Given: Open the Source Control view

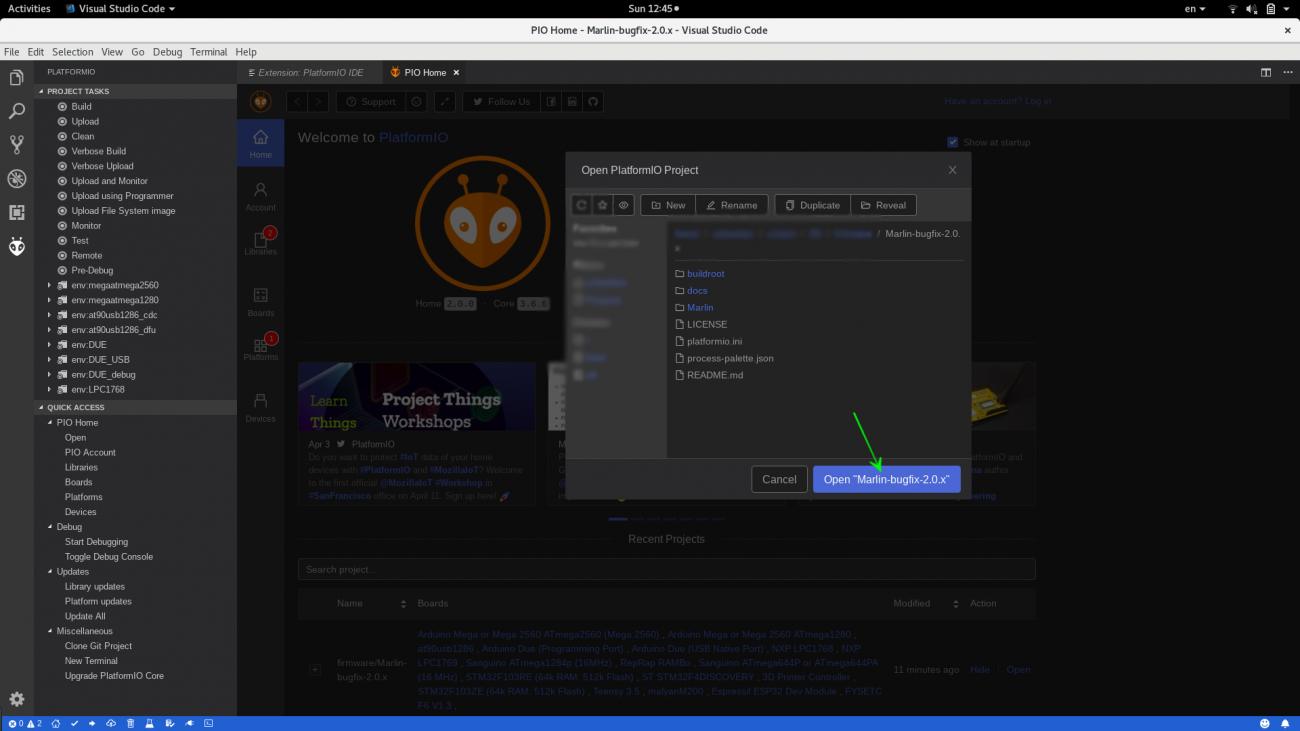Looking at the screenshot, I should 16,145.
